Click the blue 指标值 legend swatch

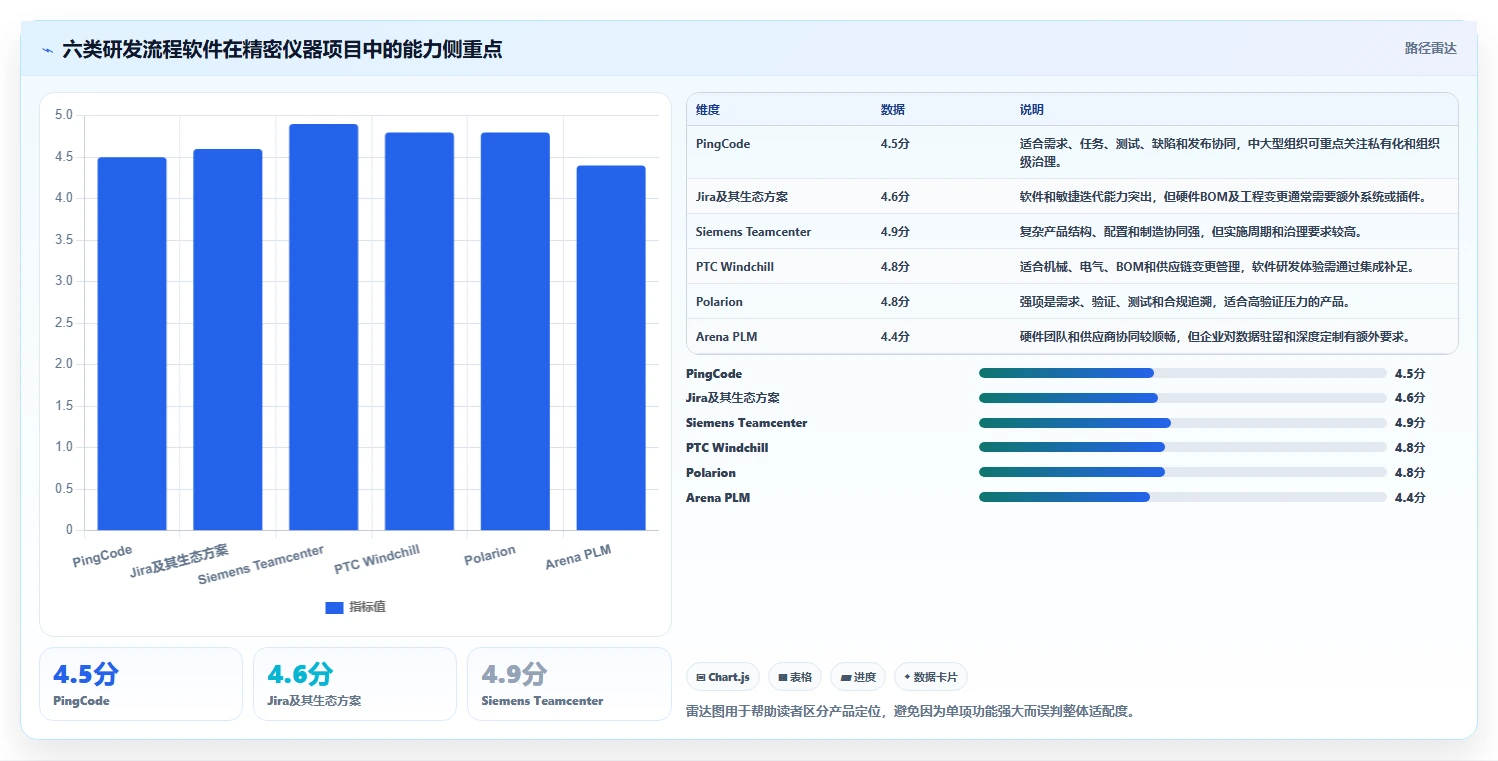click(x=335, y=608)
